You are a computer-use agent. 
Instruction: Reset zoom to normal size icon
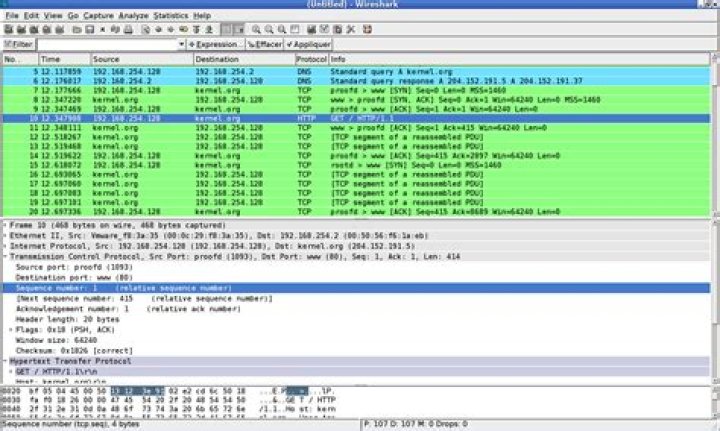point(282,29)
